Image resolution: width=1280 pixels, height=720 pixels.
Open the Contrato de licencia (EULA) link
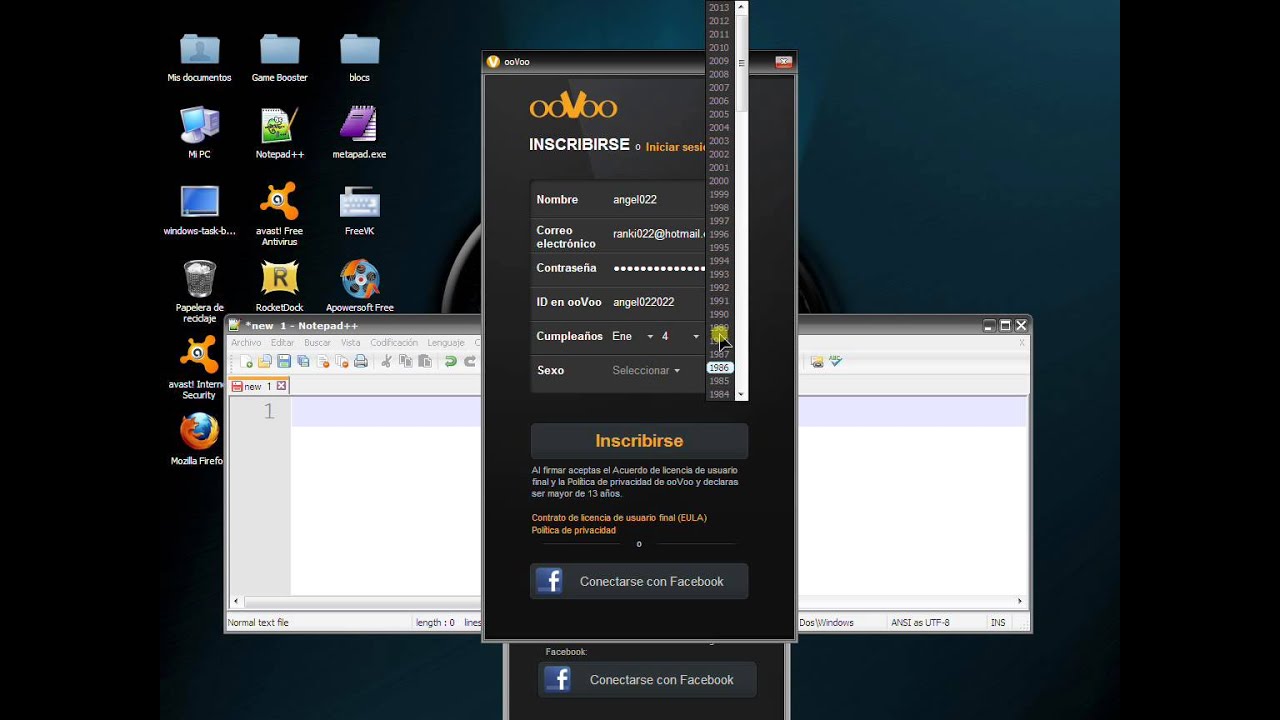tap(619, 518)
